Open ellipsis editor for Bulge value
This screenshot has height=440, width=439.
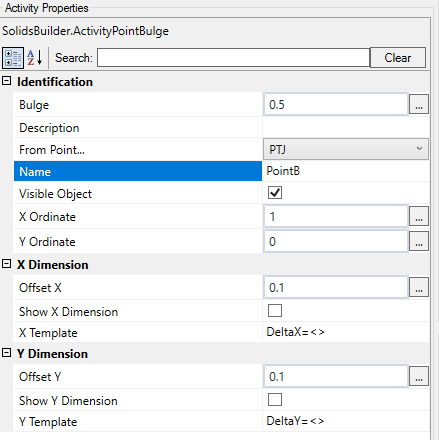(x=419, y=105)
